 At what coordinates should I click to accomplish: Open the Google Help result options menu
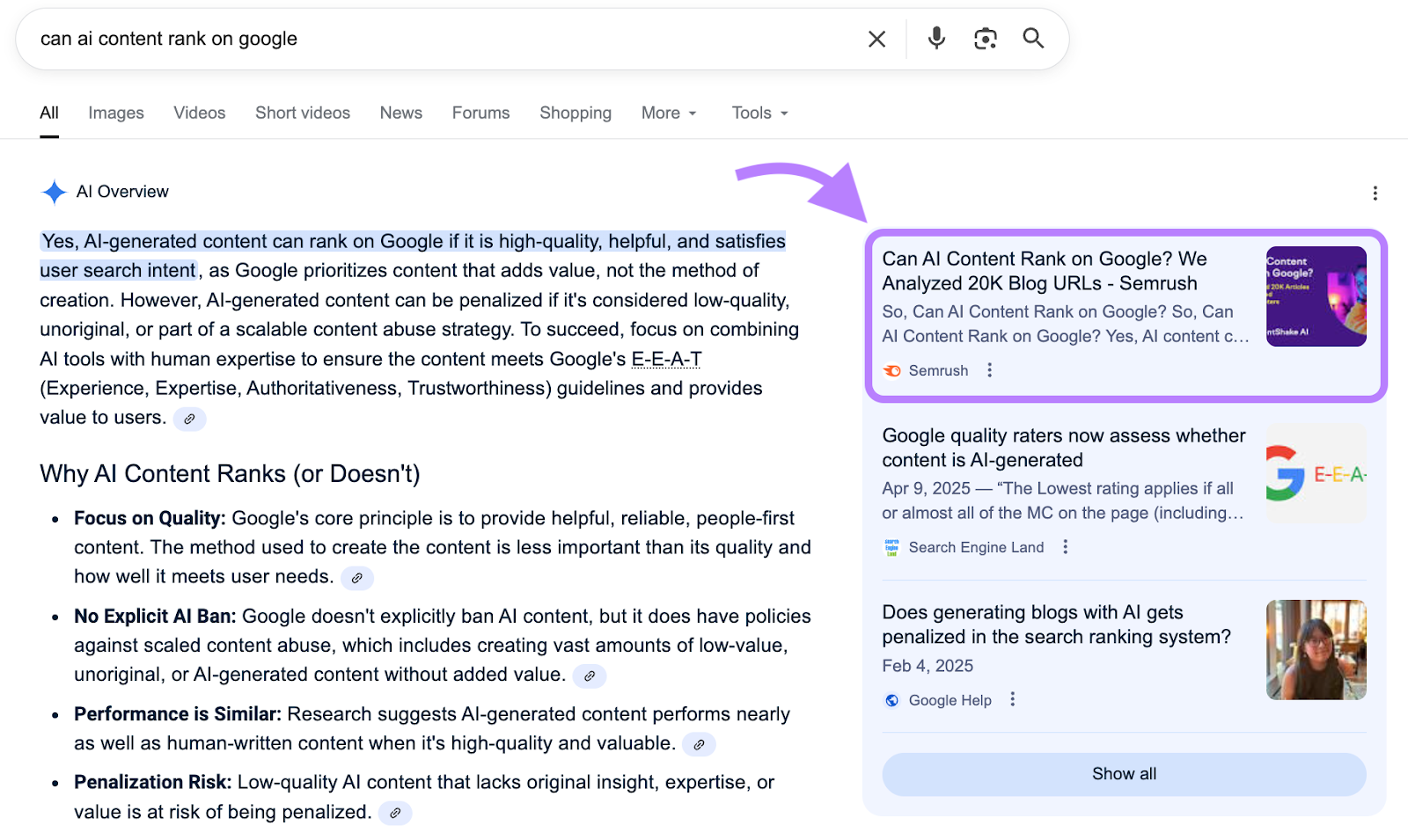click(1012, 699)
